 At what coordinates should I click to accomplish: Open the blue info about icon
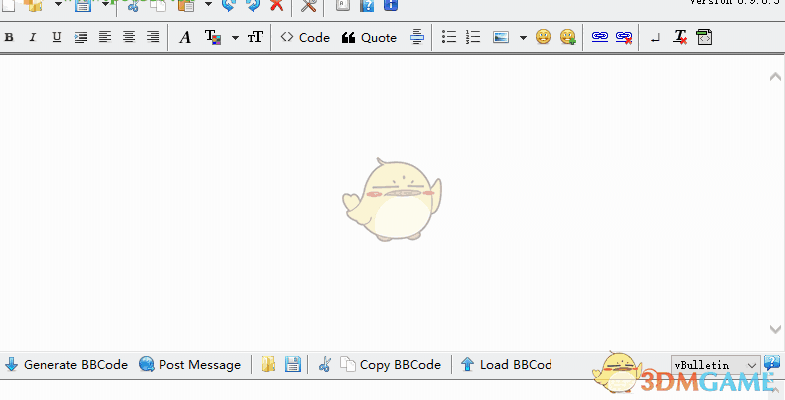(391, 6)
